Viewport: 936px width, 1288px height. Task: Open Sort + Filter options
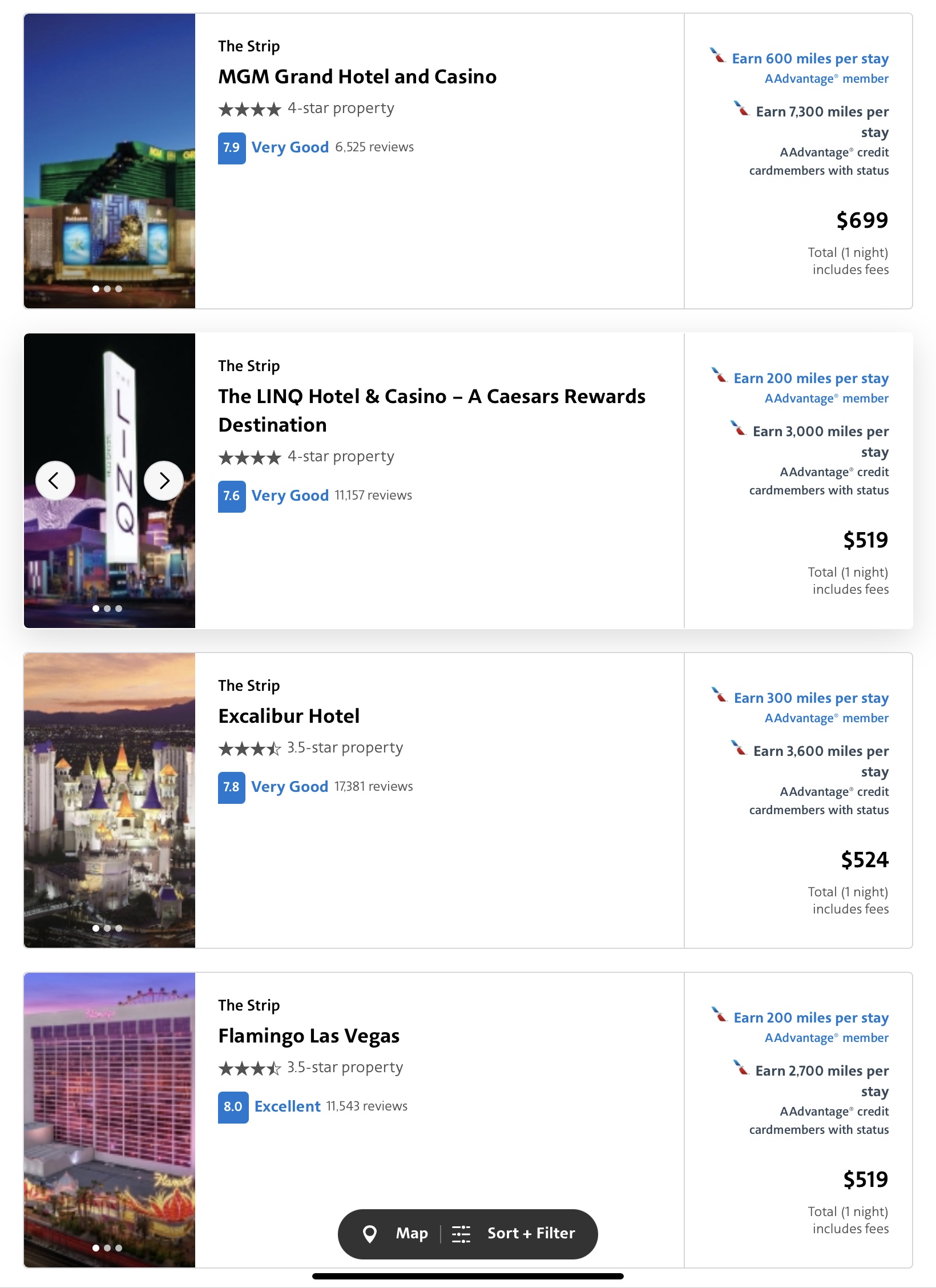tap(531, 1234)
